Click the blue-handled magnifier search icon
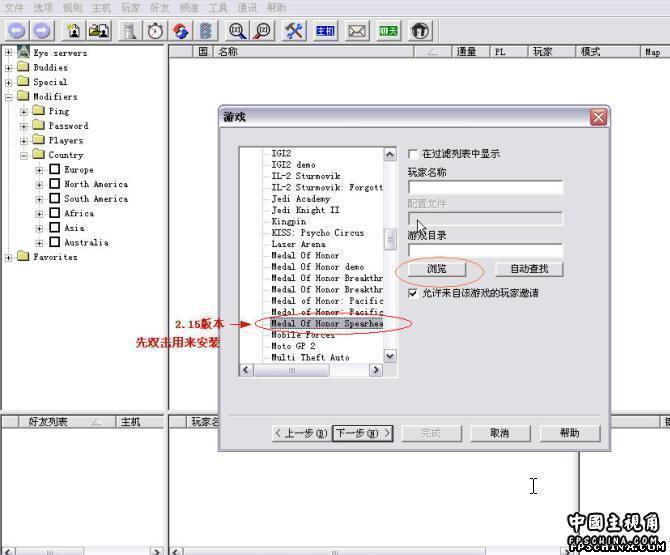 (237, 31)
